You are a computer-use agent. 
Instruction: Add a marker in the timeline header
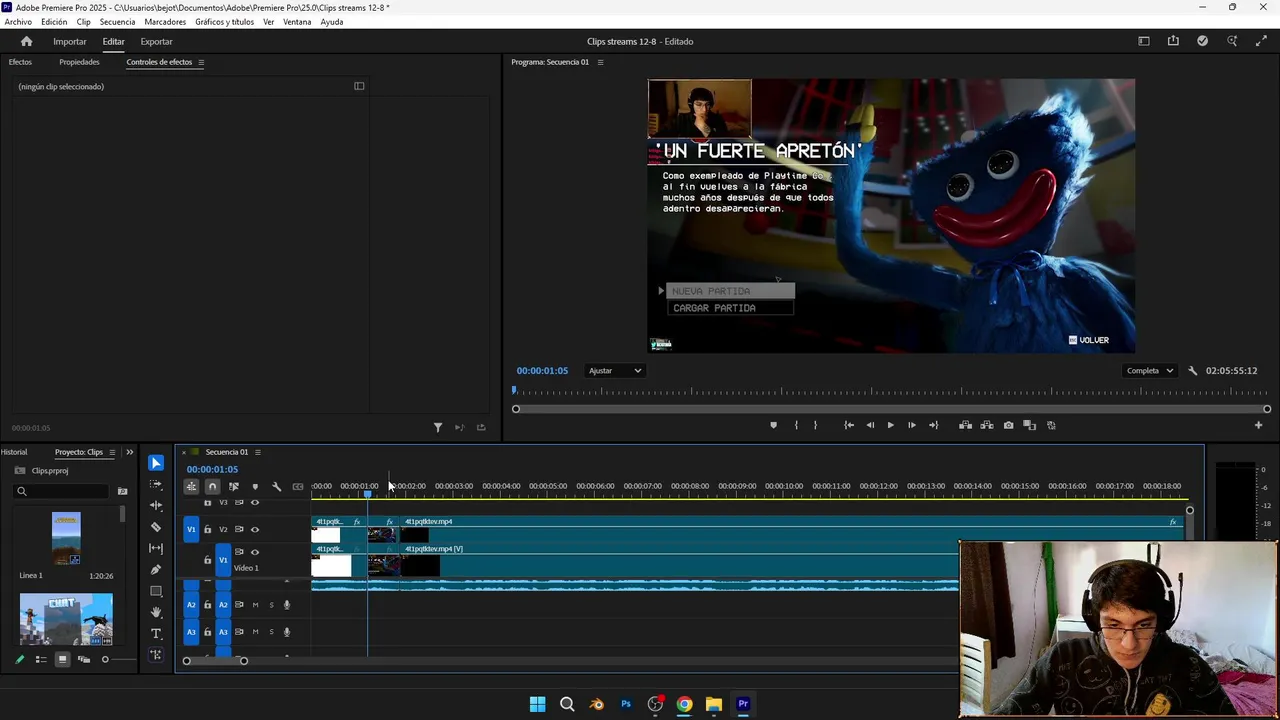tap(255, 487)
